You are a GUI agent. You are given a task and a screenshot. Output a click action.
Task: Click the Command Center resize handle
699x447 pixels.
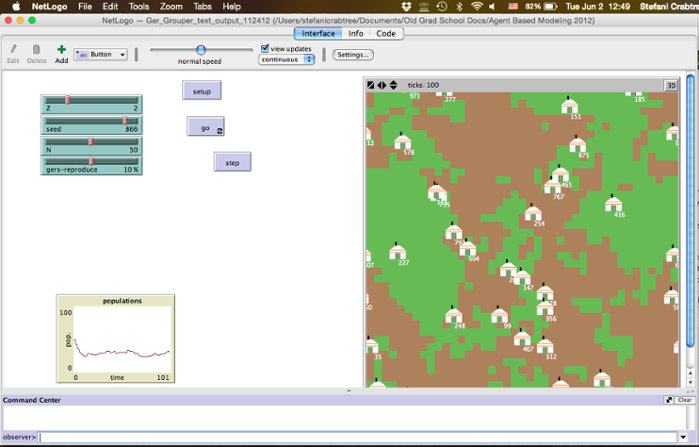click(x=349, y=391)
